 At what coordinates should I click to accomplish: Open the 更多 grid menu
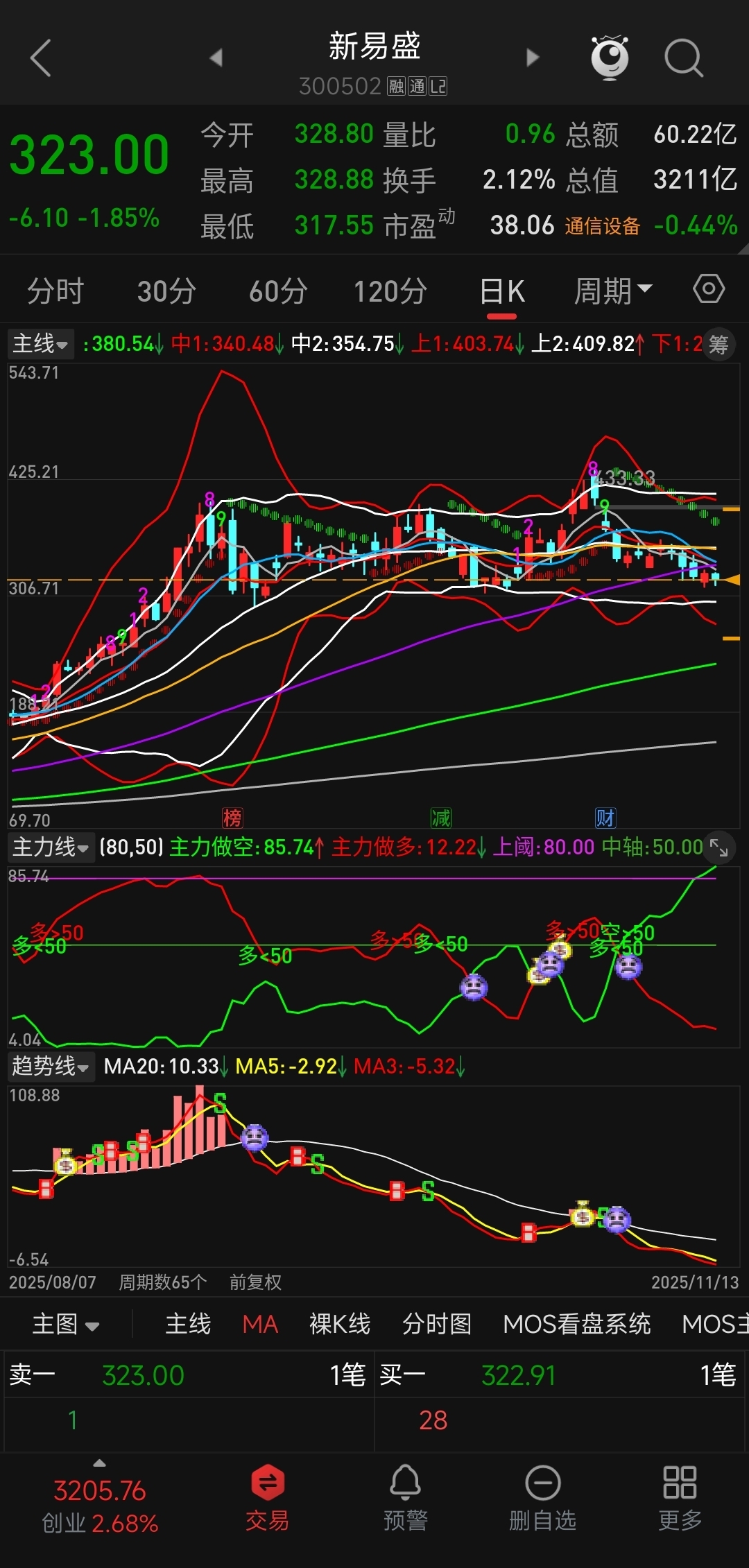point(680,1498)
